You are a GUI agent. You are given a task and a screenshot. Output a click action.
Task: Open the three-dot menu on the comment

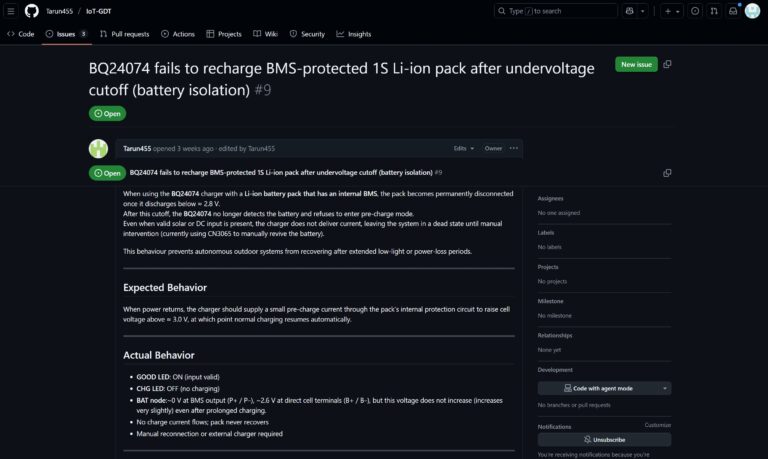[x=514, y=148]
